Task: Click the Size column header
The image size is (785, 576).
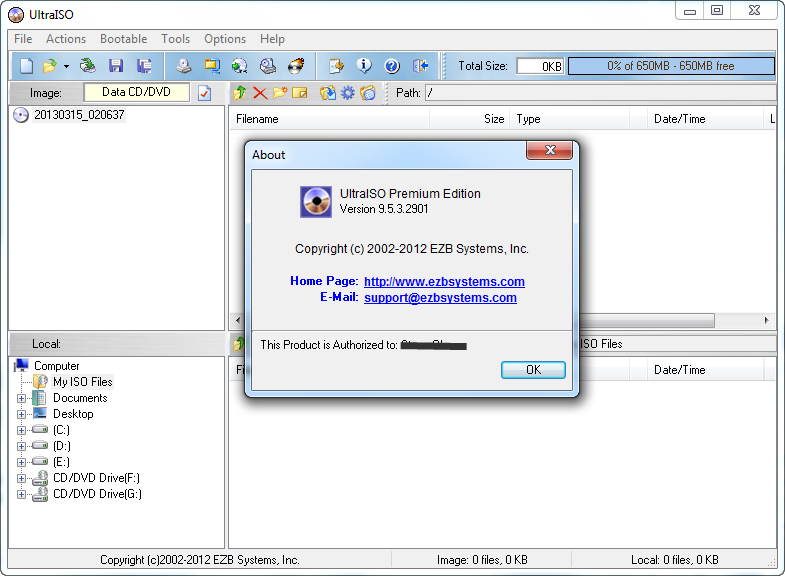Action: click(469, 119)
